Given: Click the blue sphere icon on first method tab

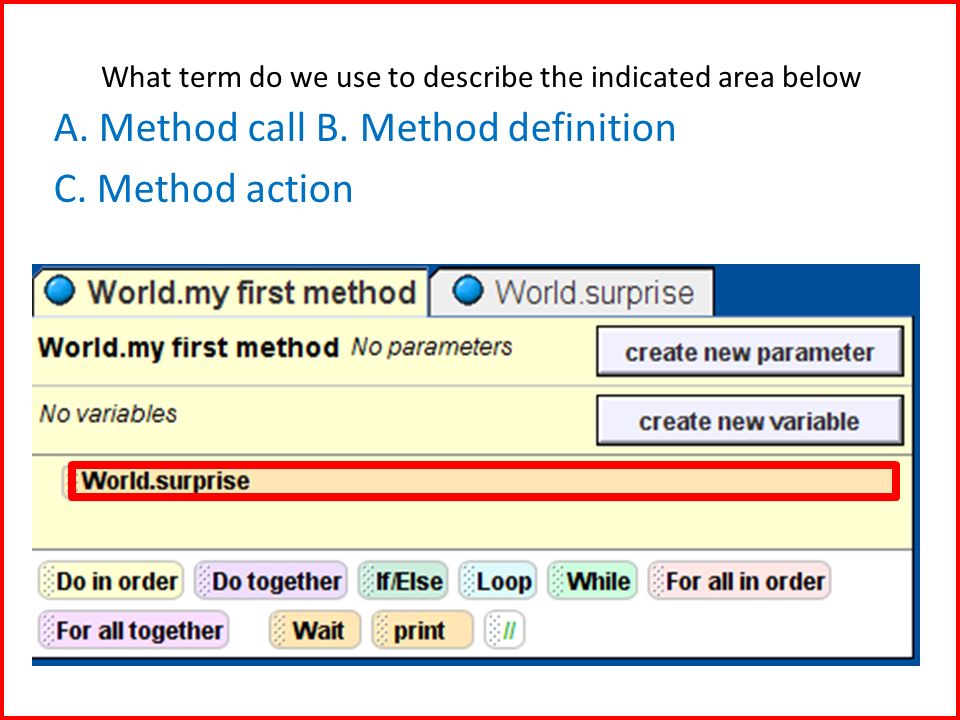Looking at the screenshot, I should pos(60,290).
